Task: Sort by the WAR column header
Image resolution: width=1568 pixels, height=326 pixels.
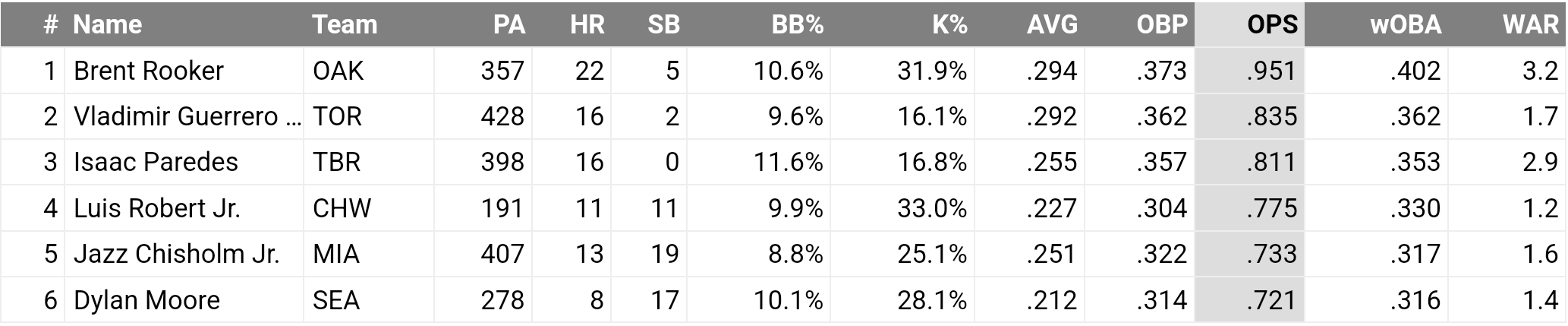Action: 1530,24
